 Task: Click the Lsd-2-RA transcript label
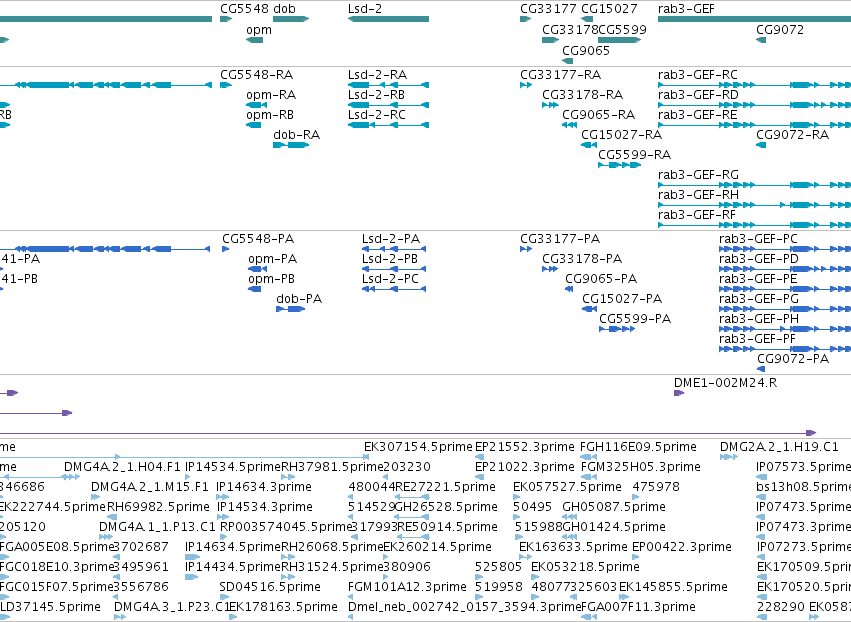point(377,74)
